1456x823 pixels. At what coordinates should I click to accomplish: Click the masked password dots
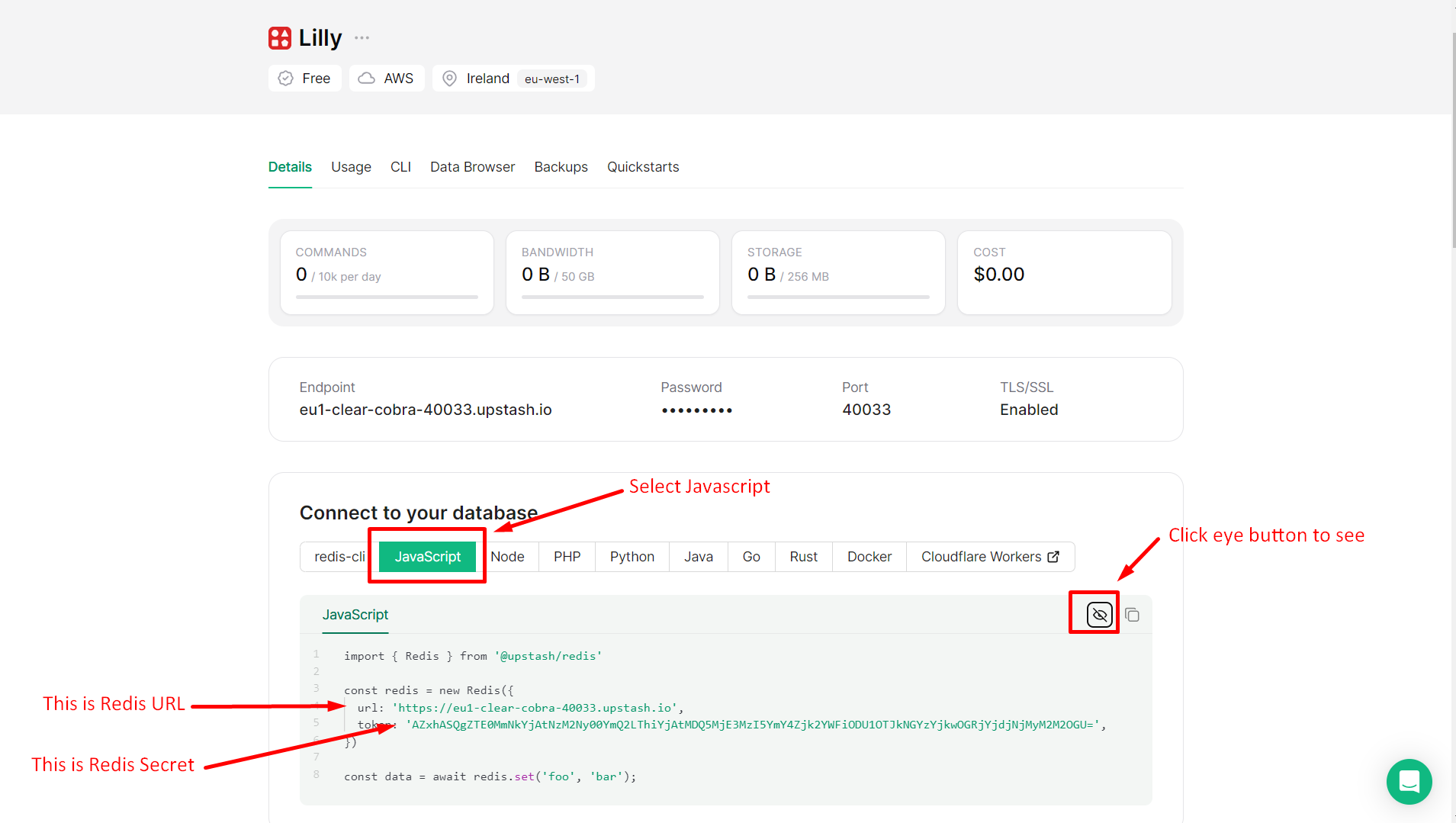click(x=696, y=410)
